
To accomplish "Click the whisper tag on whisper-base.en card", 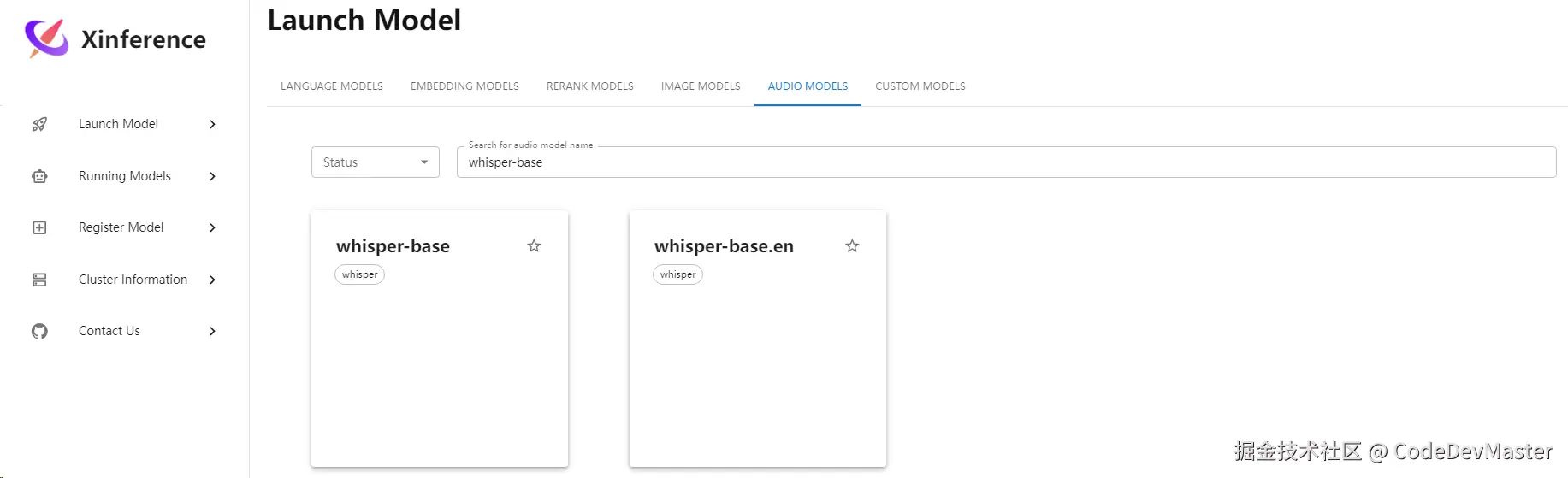I will click(677, 274).
